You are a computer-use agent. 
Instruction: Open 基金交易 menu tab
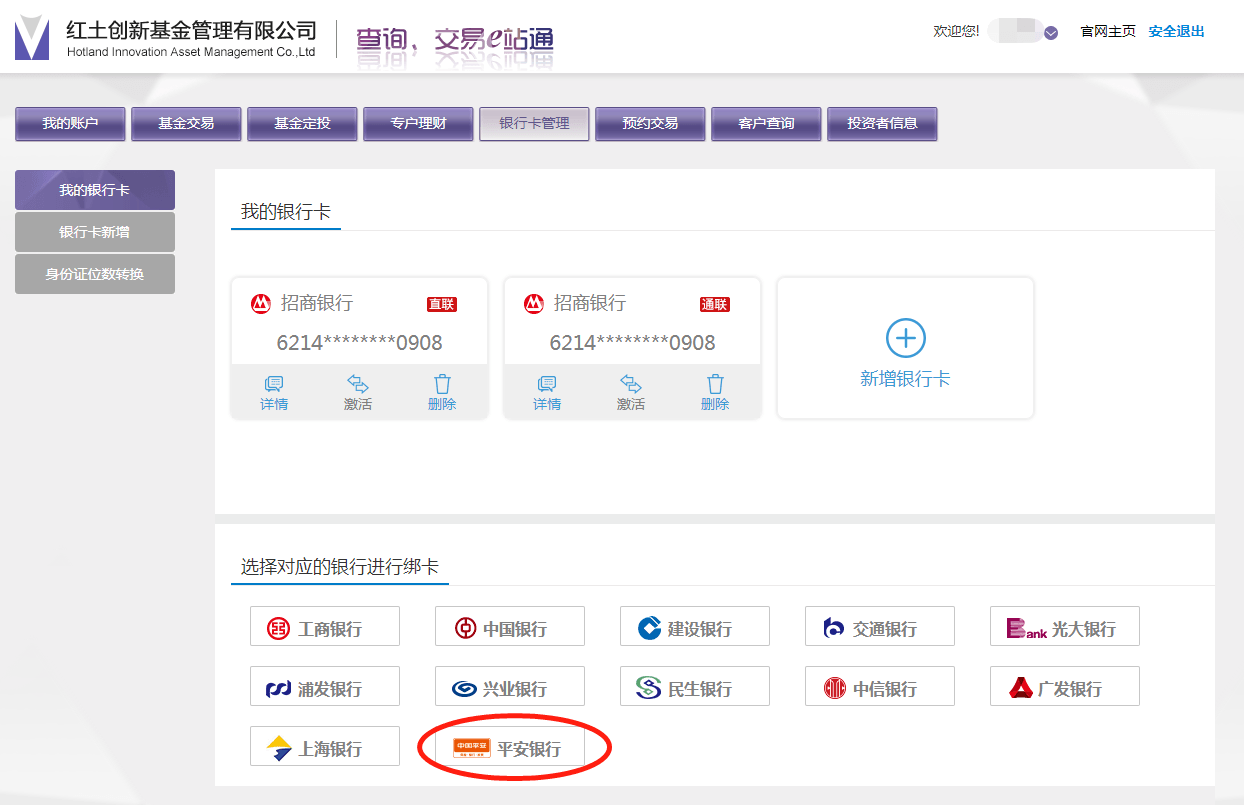(186, 124)
